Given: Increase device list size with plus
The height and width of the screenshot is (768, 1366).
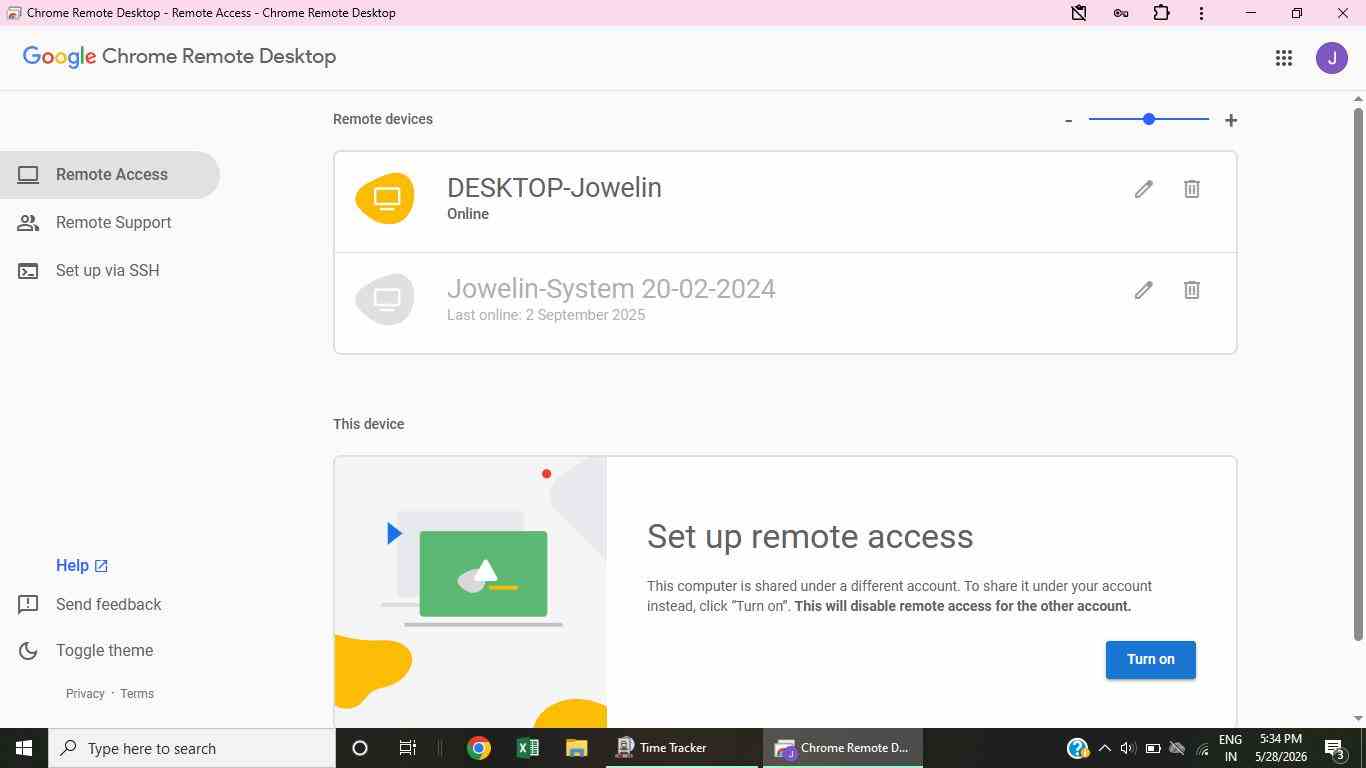Looking at the screenshot, I should click(x=1230, y=120).
